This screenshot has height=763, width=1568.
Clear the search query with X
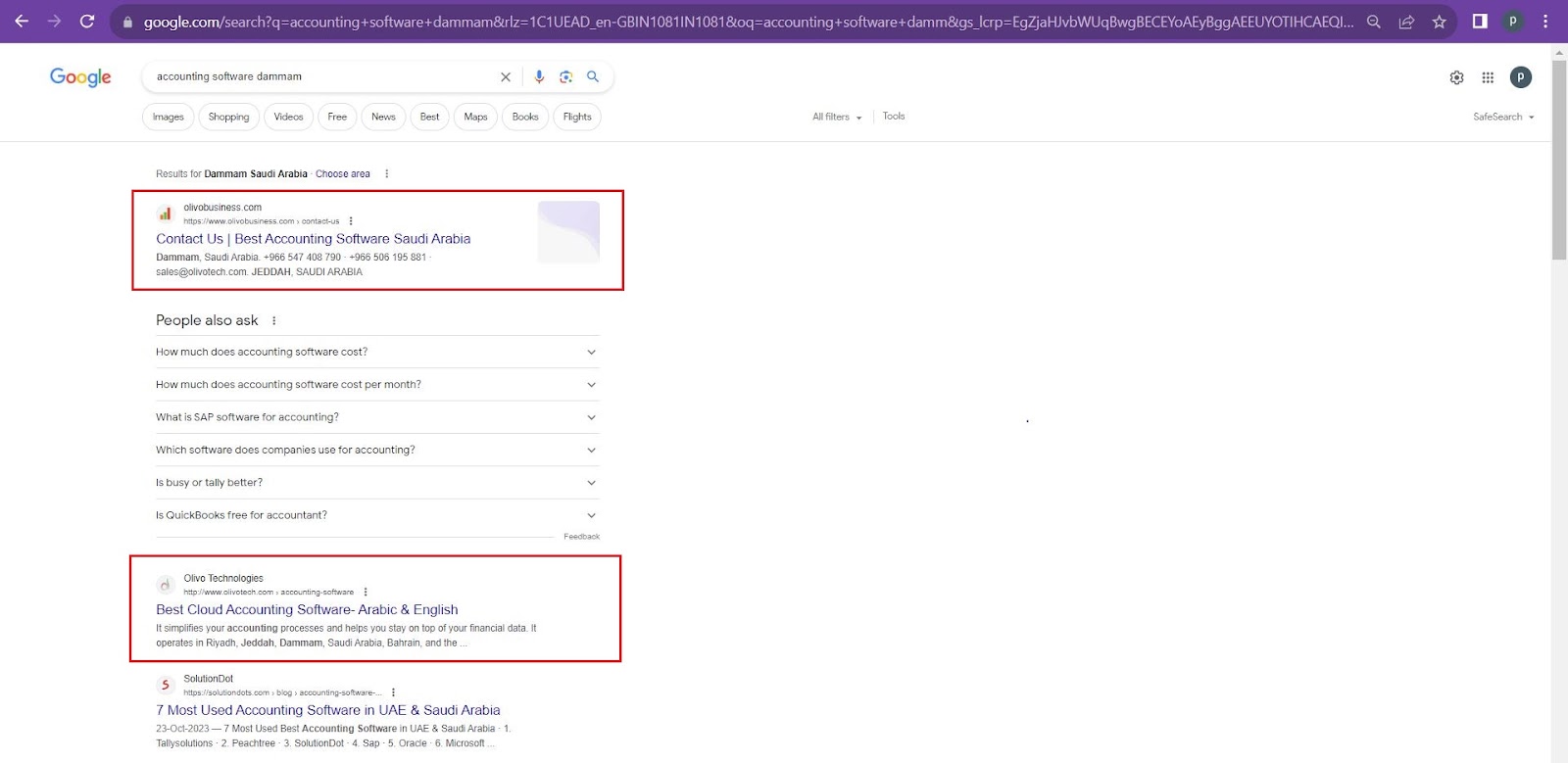[x=506, y=76]
